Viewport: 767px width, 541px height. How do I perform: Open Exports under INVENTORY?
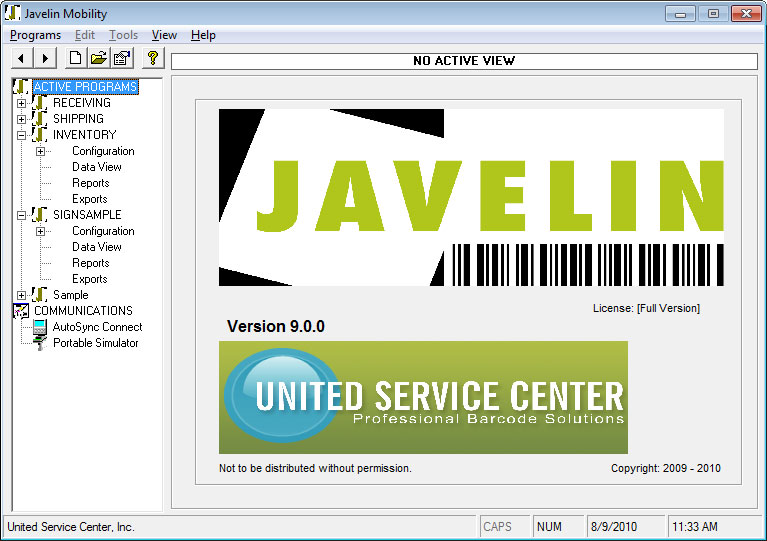coord(90,199)
